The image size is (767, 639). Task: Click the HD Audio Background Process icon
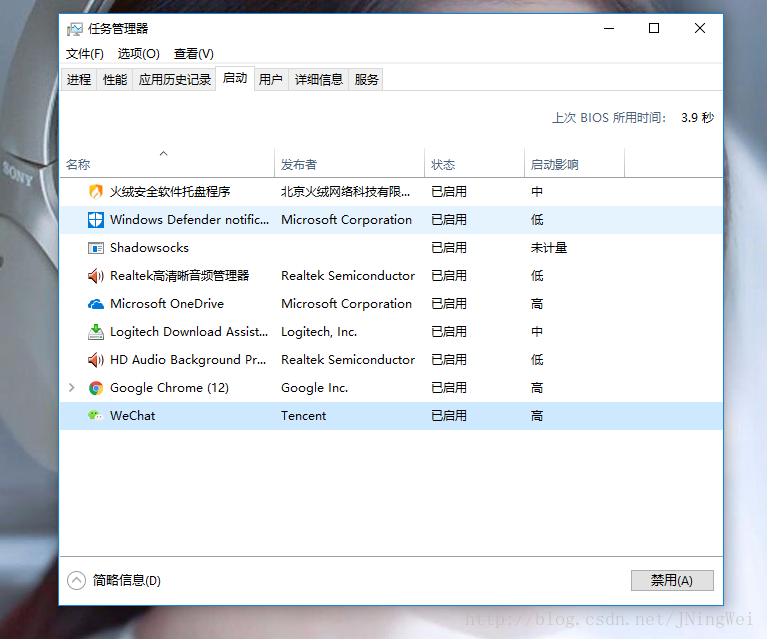pyautogui.click(x=96, y=360)
